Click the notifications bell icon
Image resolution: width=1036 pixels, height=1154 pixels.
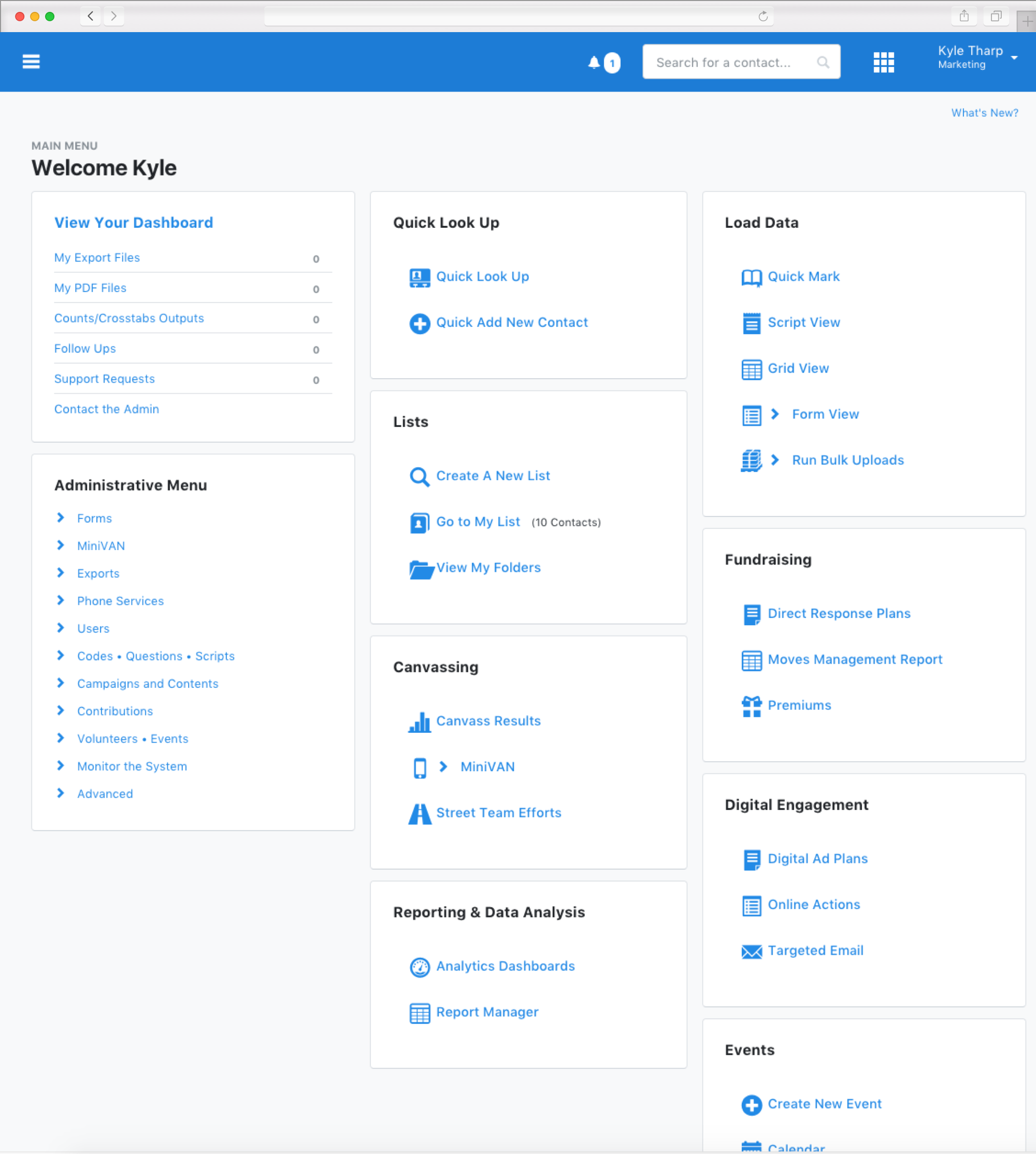594,62
